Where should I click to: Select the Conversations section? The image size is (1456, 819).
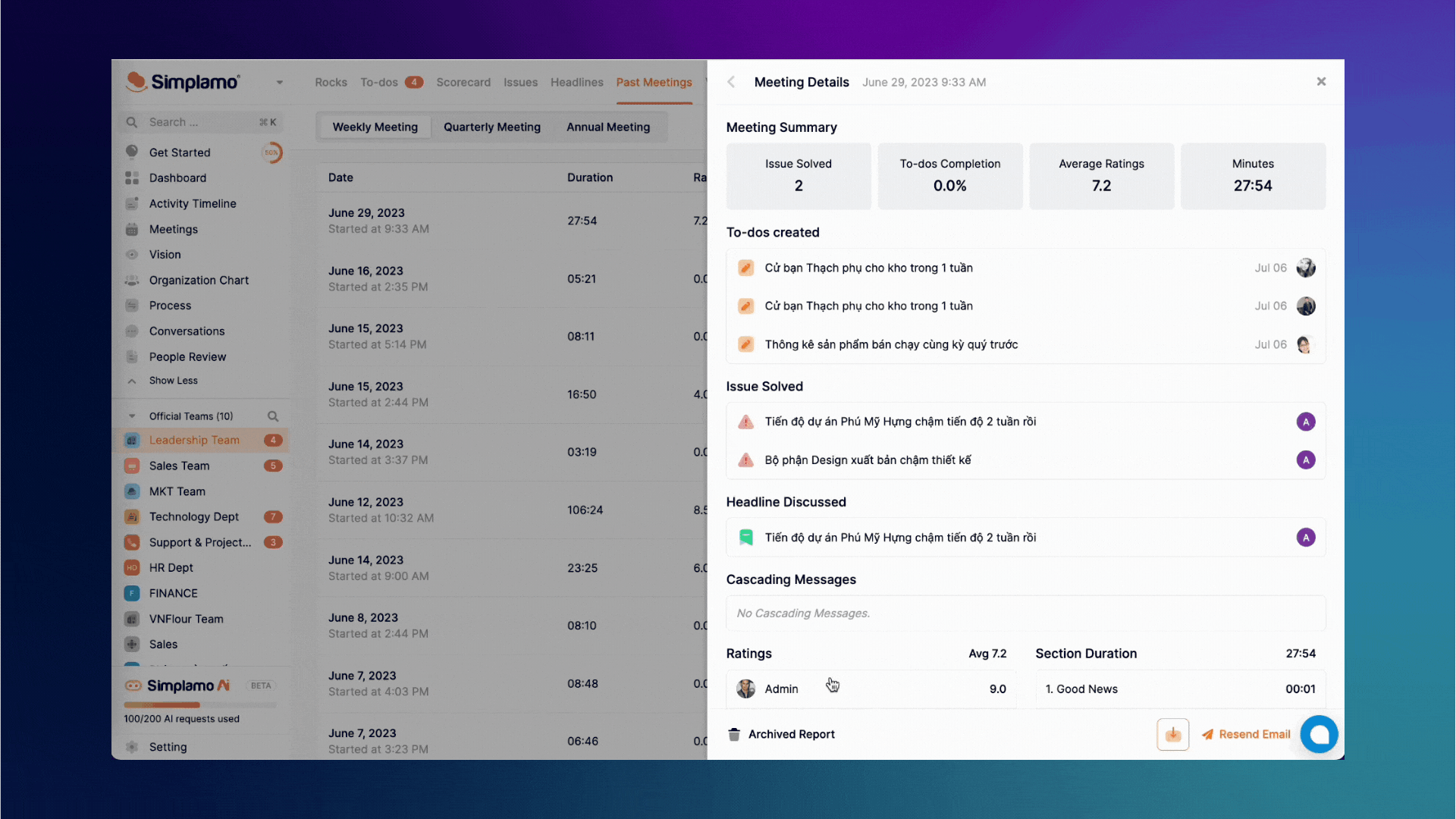pos(187,330)
